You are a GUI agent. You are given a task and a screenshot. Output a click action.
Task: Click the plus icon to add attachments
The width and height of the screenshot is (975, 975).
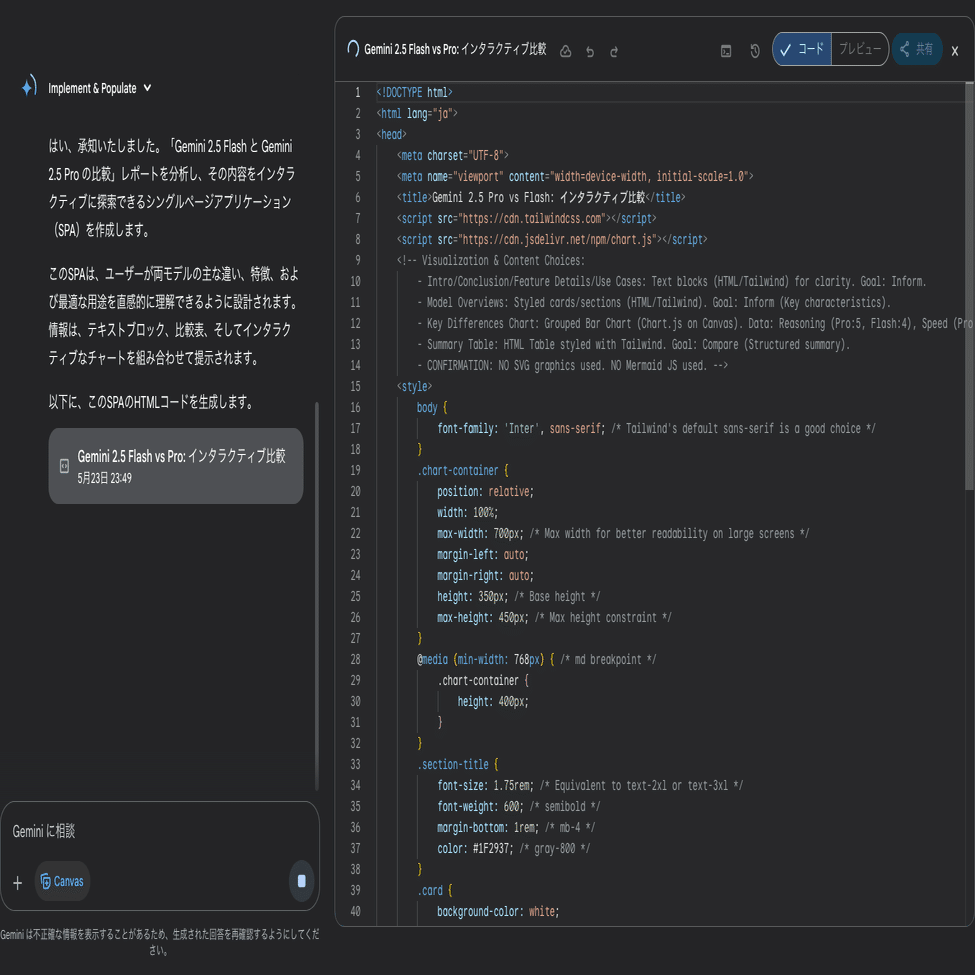pos(17,882)
